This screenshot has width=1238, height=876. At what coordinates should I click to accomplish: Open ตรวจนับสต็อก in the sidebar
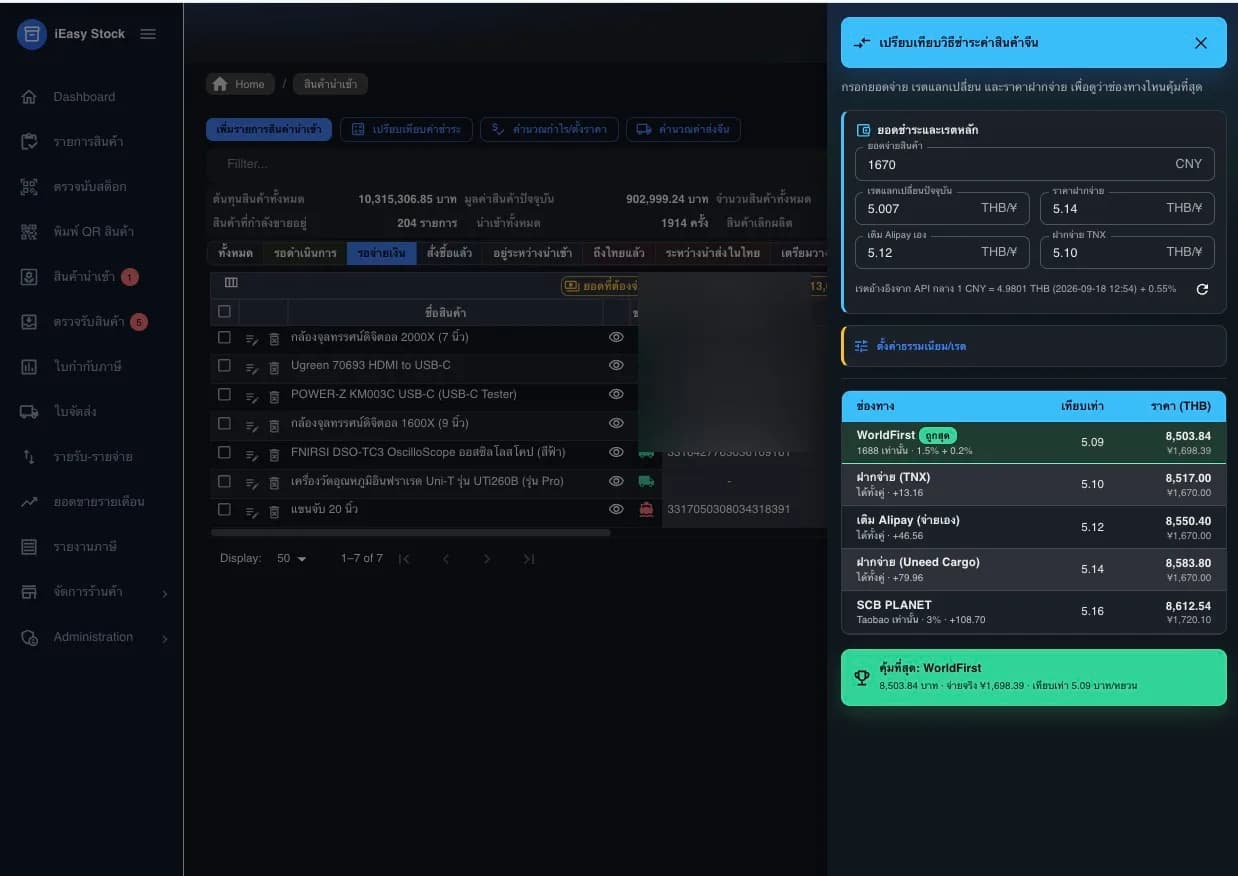(x=89, y=187)
